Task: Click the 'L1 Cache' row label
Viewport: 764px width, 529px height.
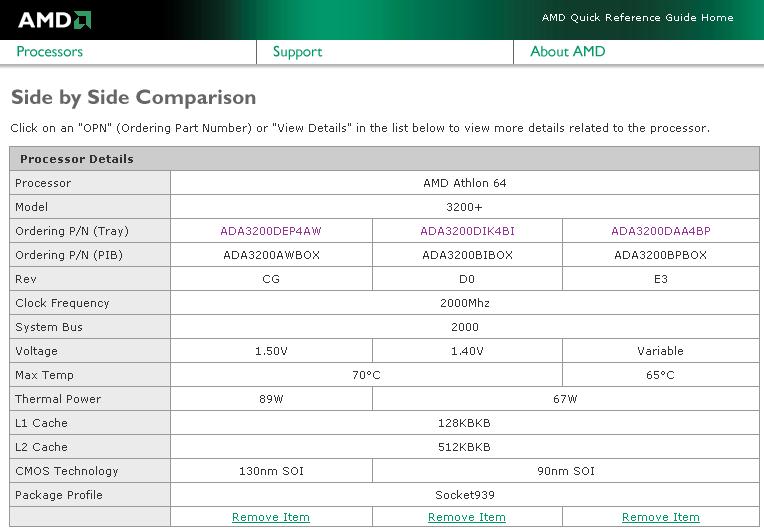Action: click(41, 423)
